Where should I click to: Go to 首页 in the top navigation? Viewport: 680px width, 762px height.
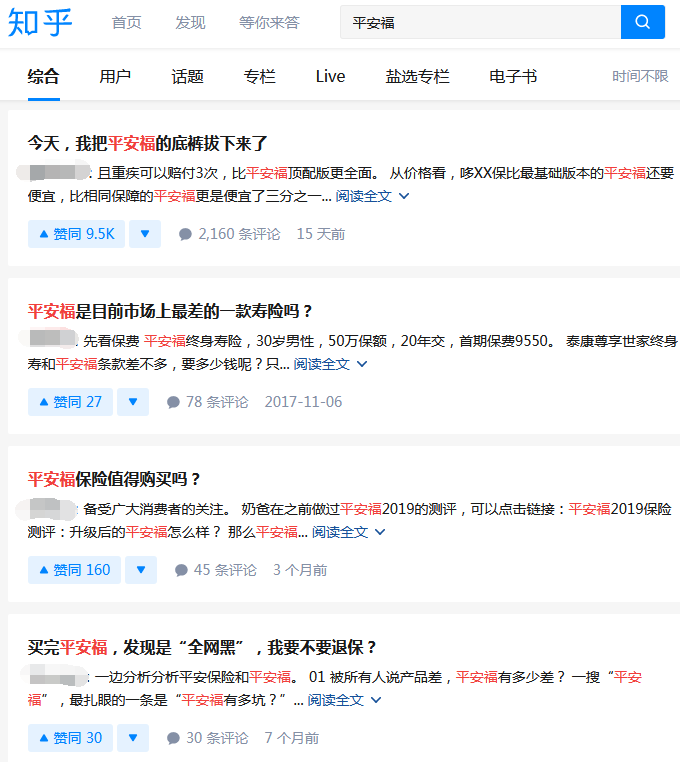coord(126,22)
